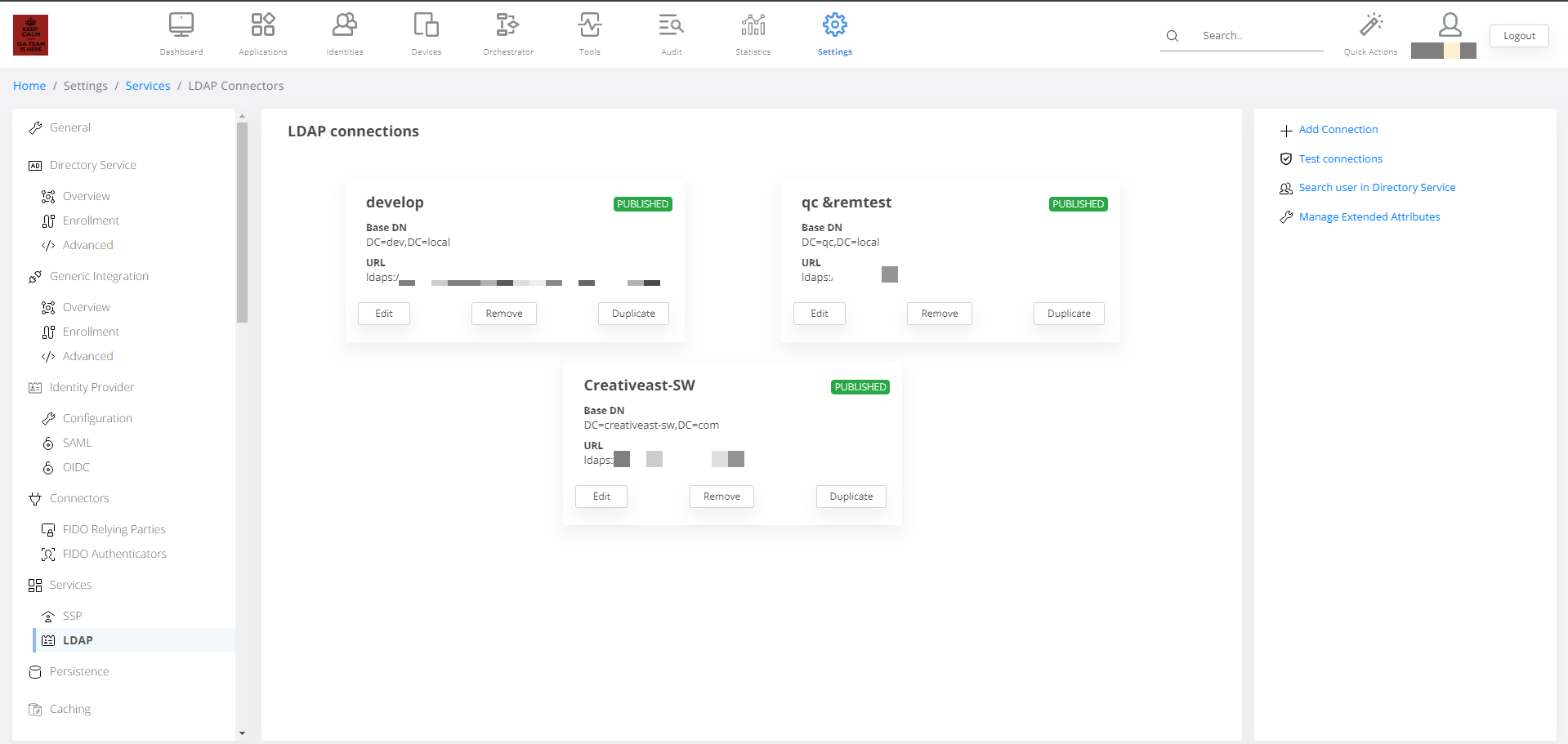1568x744 pixels.
Task: Edit the develop LDAP connection
Action: point(384,314)
